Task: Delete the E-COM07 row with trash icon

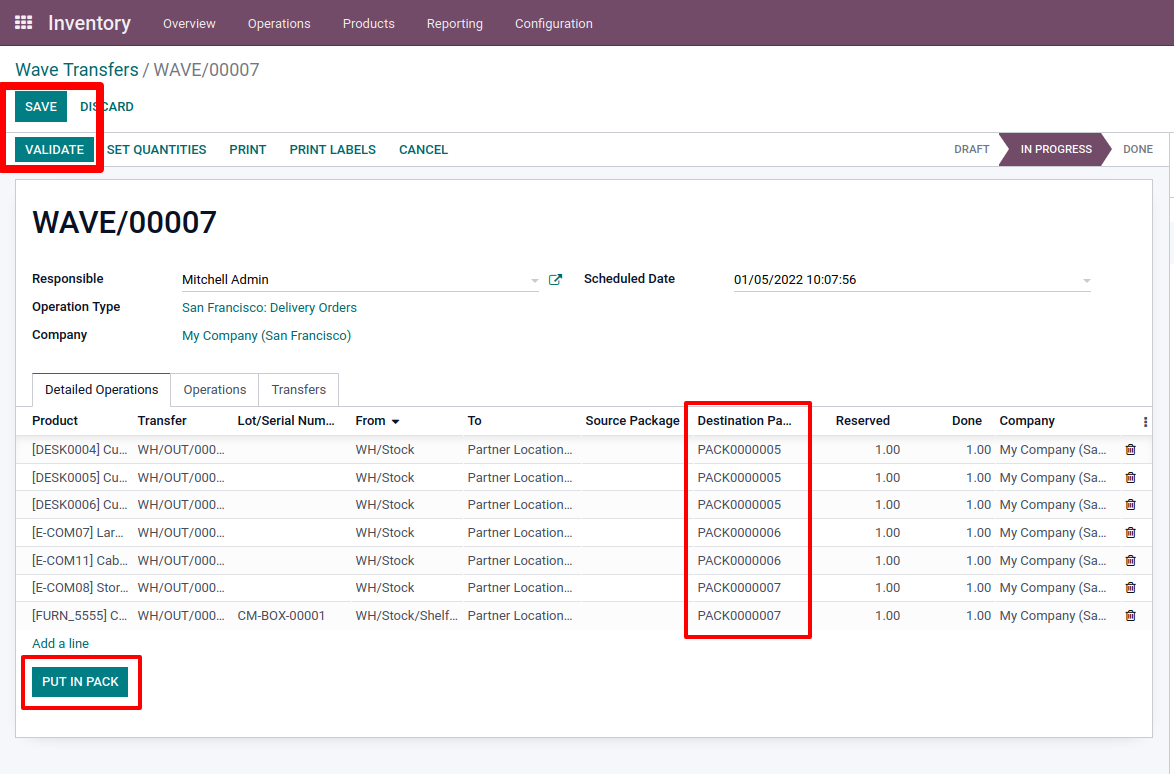Action: click(1131, 532)
